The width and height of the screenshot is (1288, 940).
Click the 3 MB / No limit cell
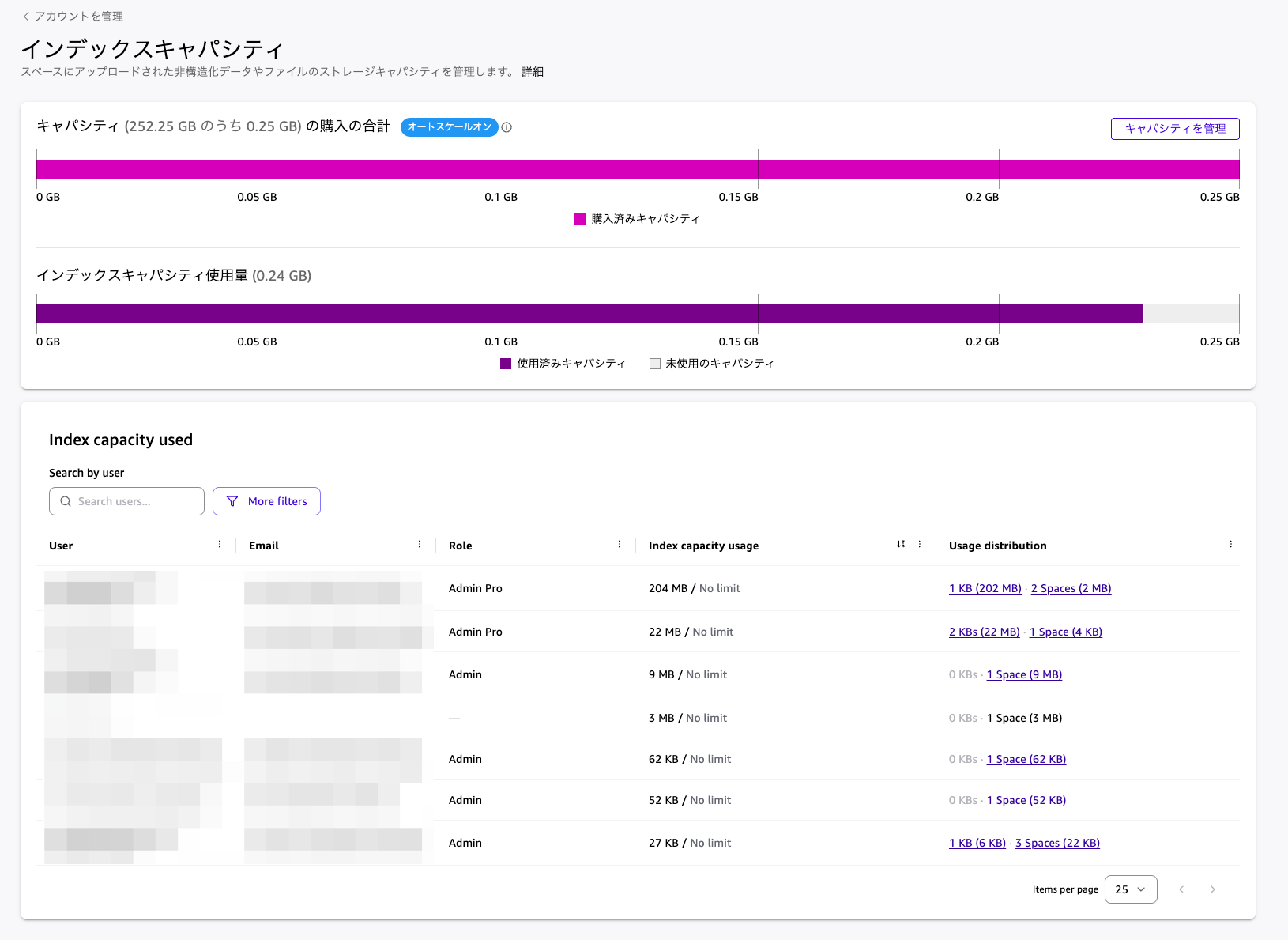(687, 718)
